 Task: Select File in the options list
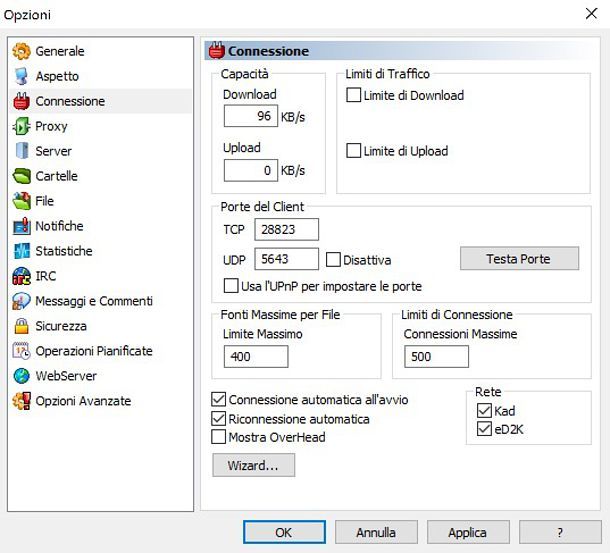click(x=100, y=201)
